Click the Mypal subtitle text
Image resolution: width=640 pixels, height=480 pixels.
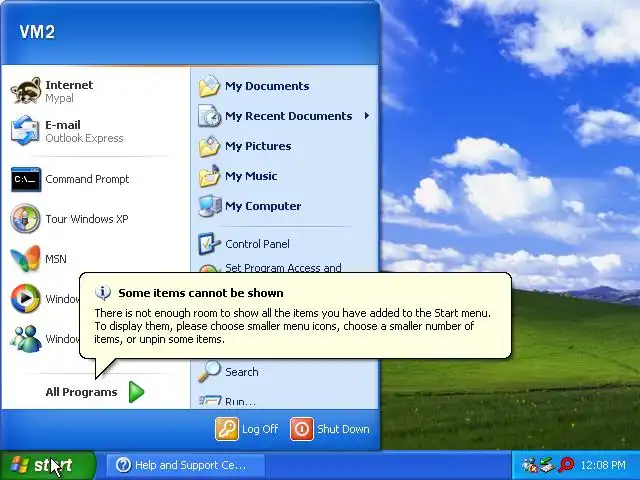tap(60, 98)
